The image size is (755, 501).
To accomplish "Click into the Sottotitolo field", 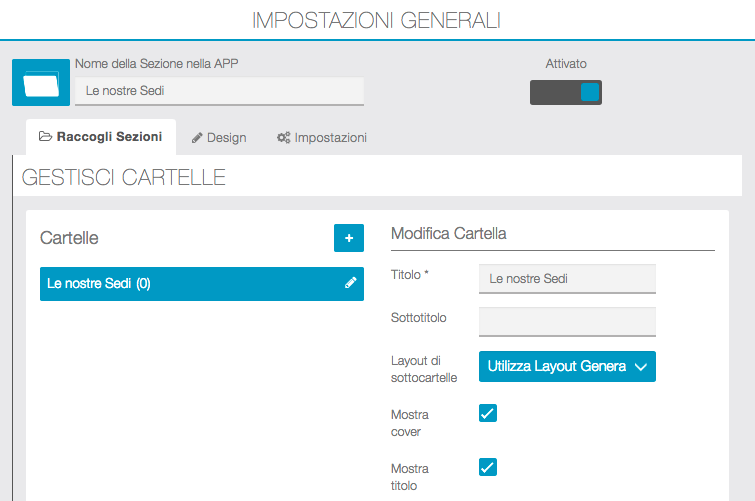I will (567, 321).
